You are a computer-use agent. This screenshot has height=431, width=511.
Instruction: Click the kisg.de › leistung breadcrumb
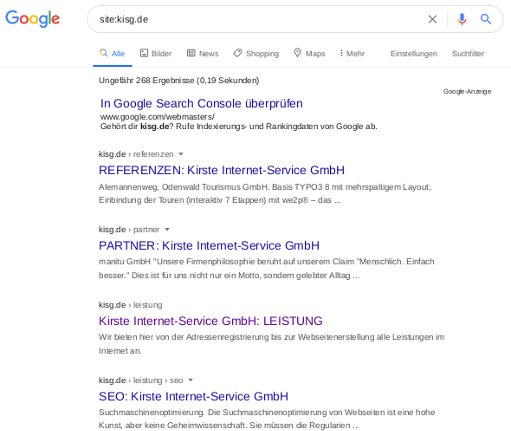130,305
